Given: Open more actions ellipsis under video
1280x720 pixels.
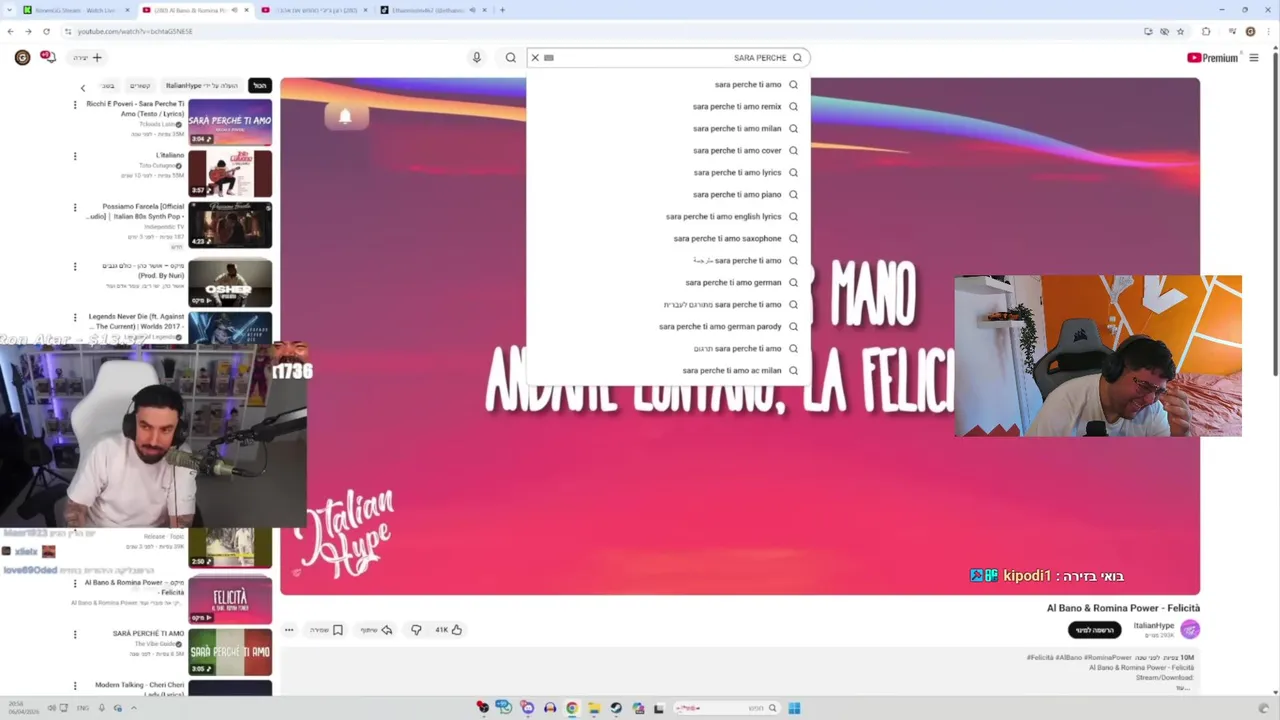Looking at the screenshot, I should click(289, 630).
